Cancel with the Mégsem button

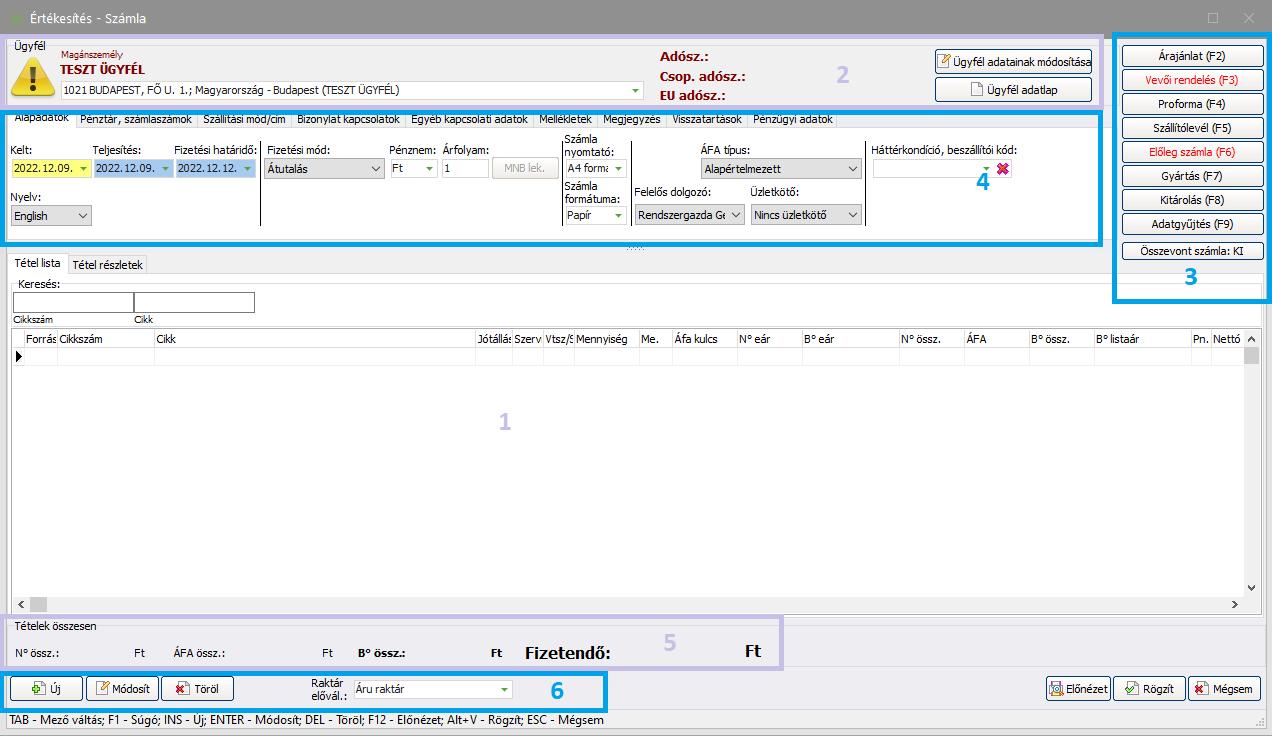(1225, 688)
